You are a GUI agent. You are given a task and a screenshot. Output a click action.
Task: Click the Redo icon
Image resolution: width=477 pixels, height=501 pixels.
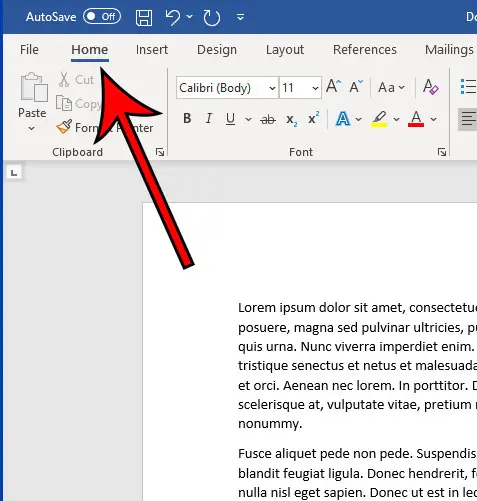(x=212, y=17)
